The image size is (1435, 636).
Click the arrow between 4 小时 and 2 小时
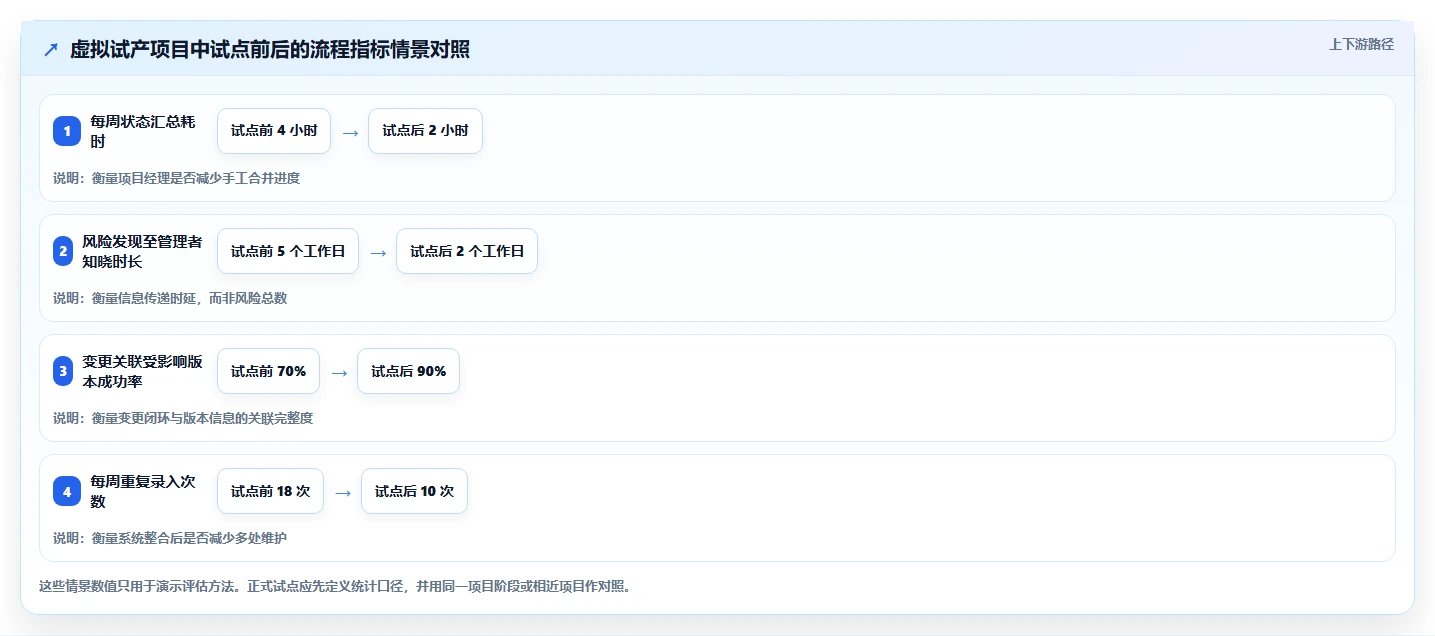click(x=350, y=132)
